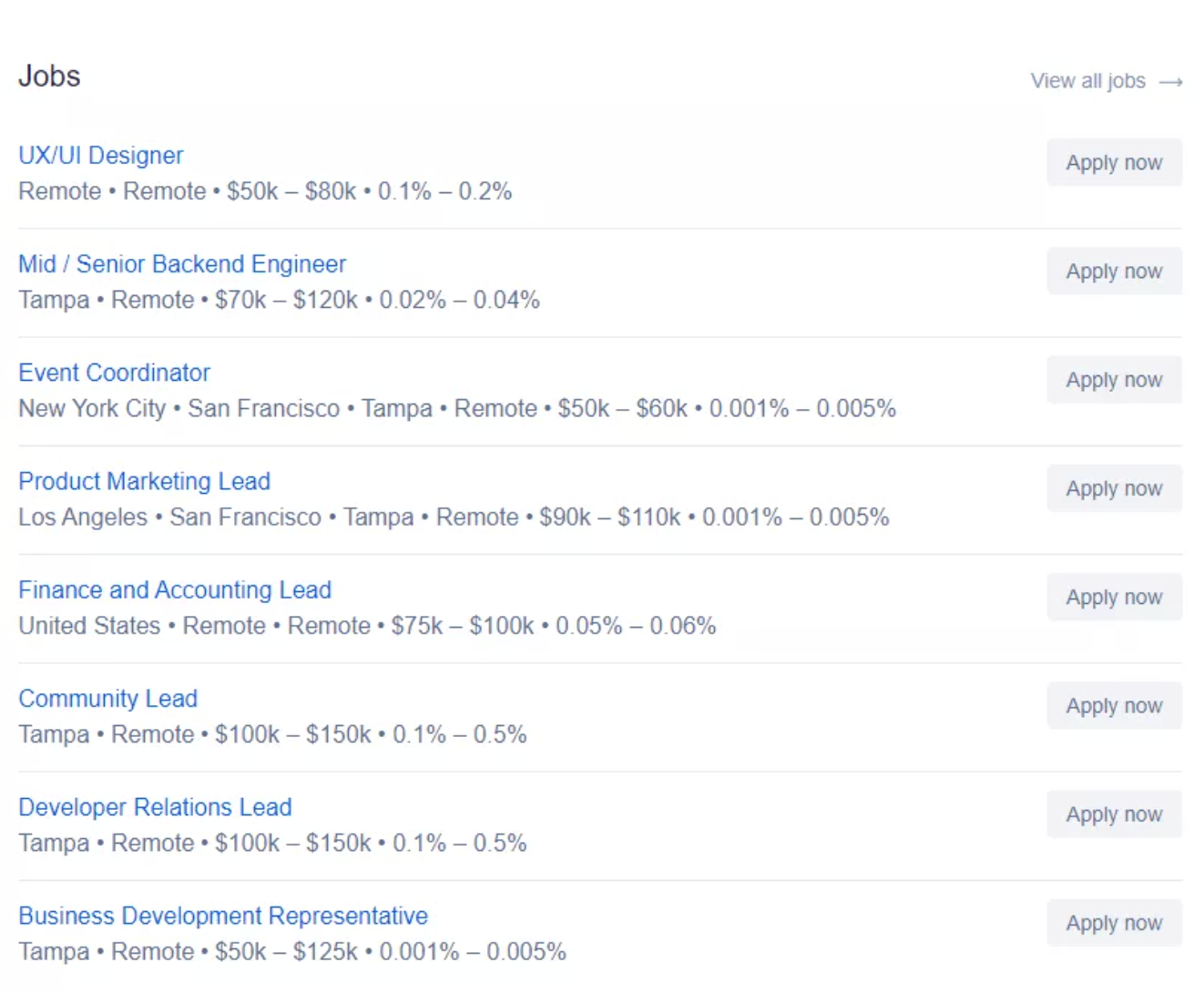This screenshot has width=1204, height=993.
Task: Apply now for Community Lead
Action: (x=1114, y=706)
